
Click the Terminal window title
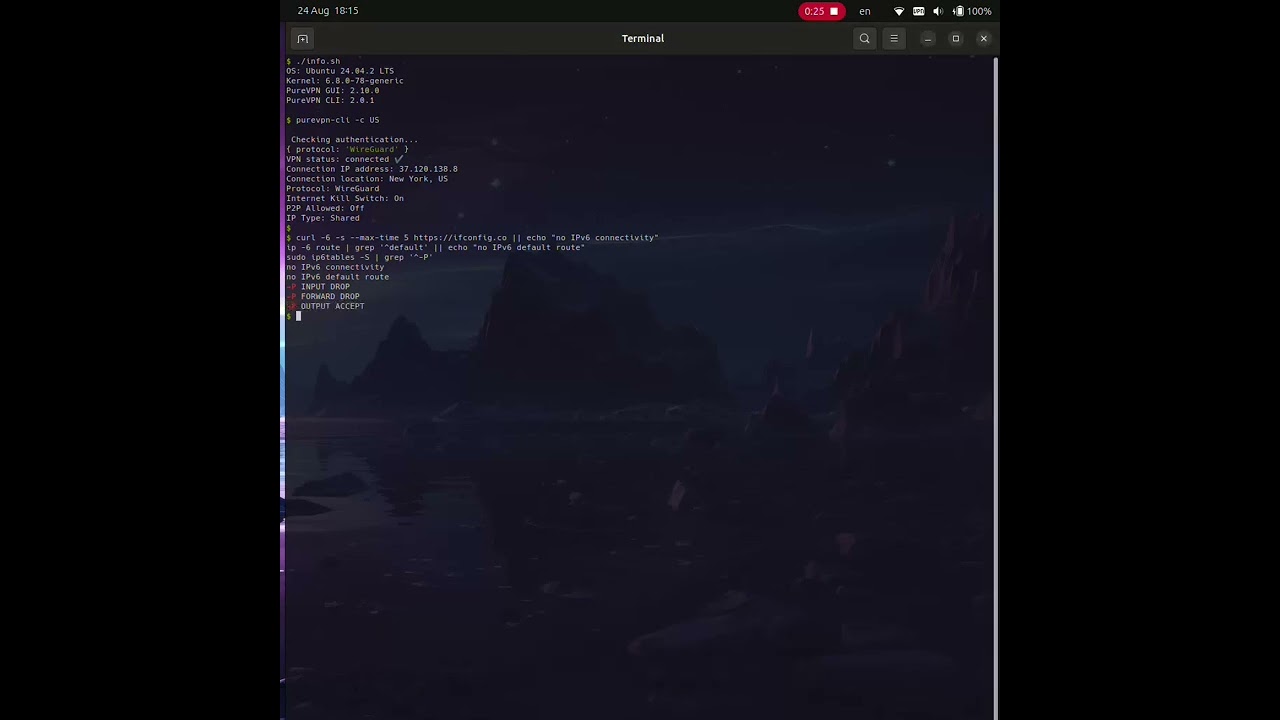[642, 39]
